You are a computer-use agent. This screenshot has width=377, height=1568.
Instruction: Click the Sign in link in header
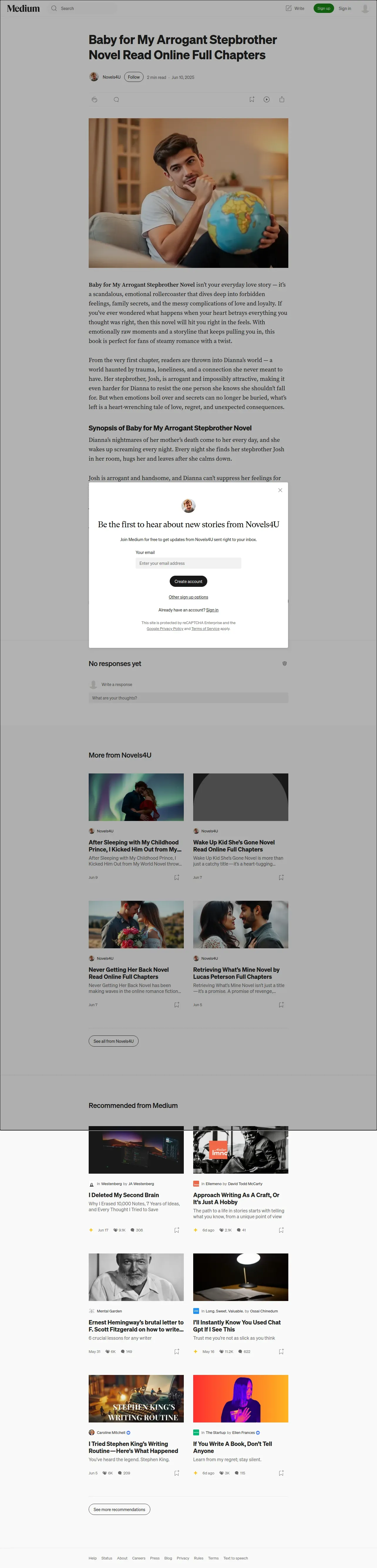pos(345,9)
